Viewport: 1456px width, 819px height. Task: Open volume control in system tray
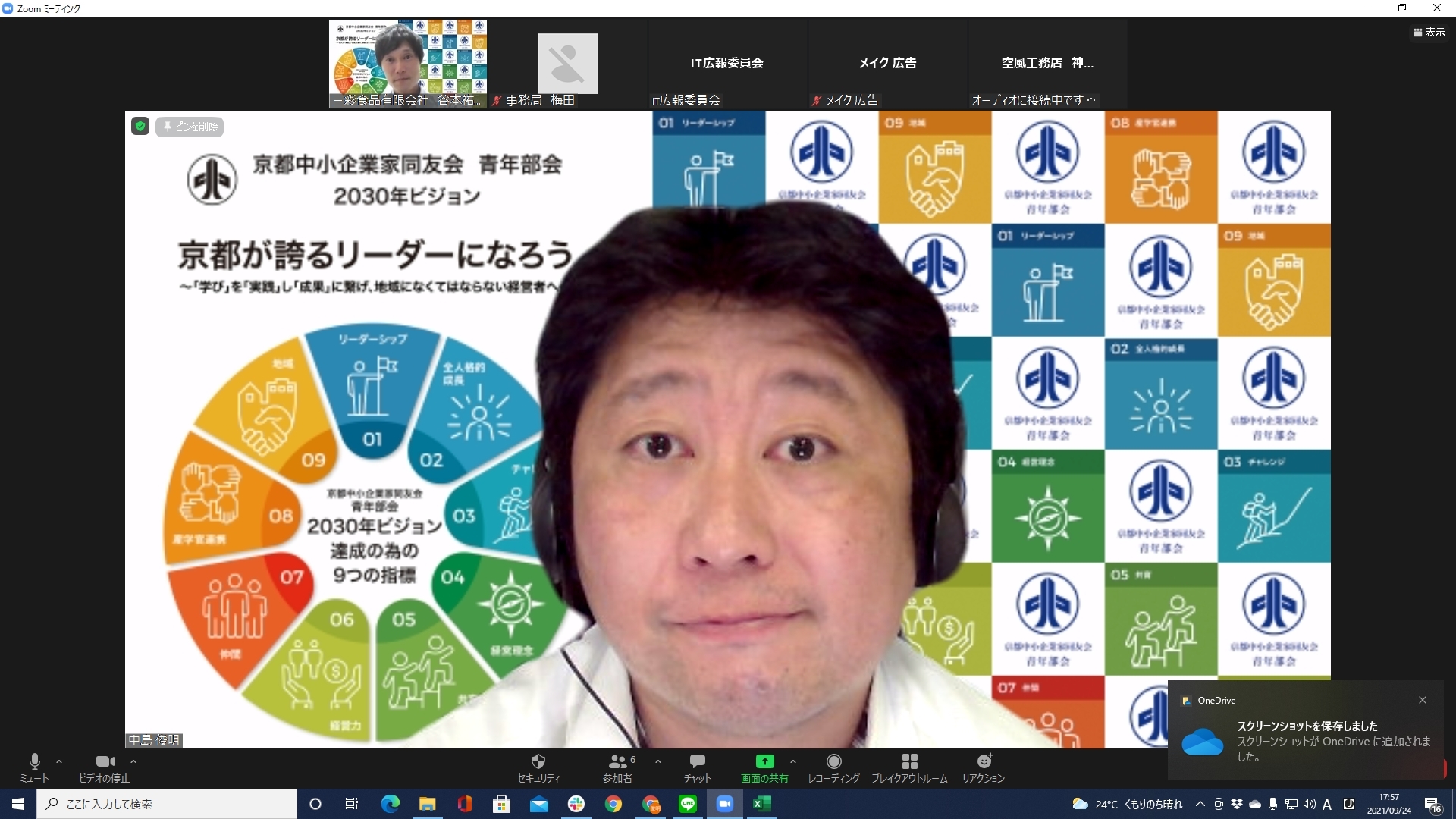coord(1310,804)
